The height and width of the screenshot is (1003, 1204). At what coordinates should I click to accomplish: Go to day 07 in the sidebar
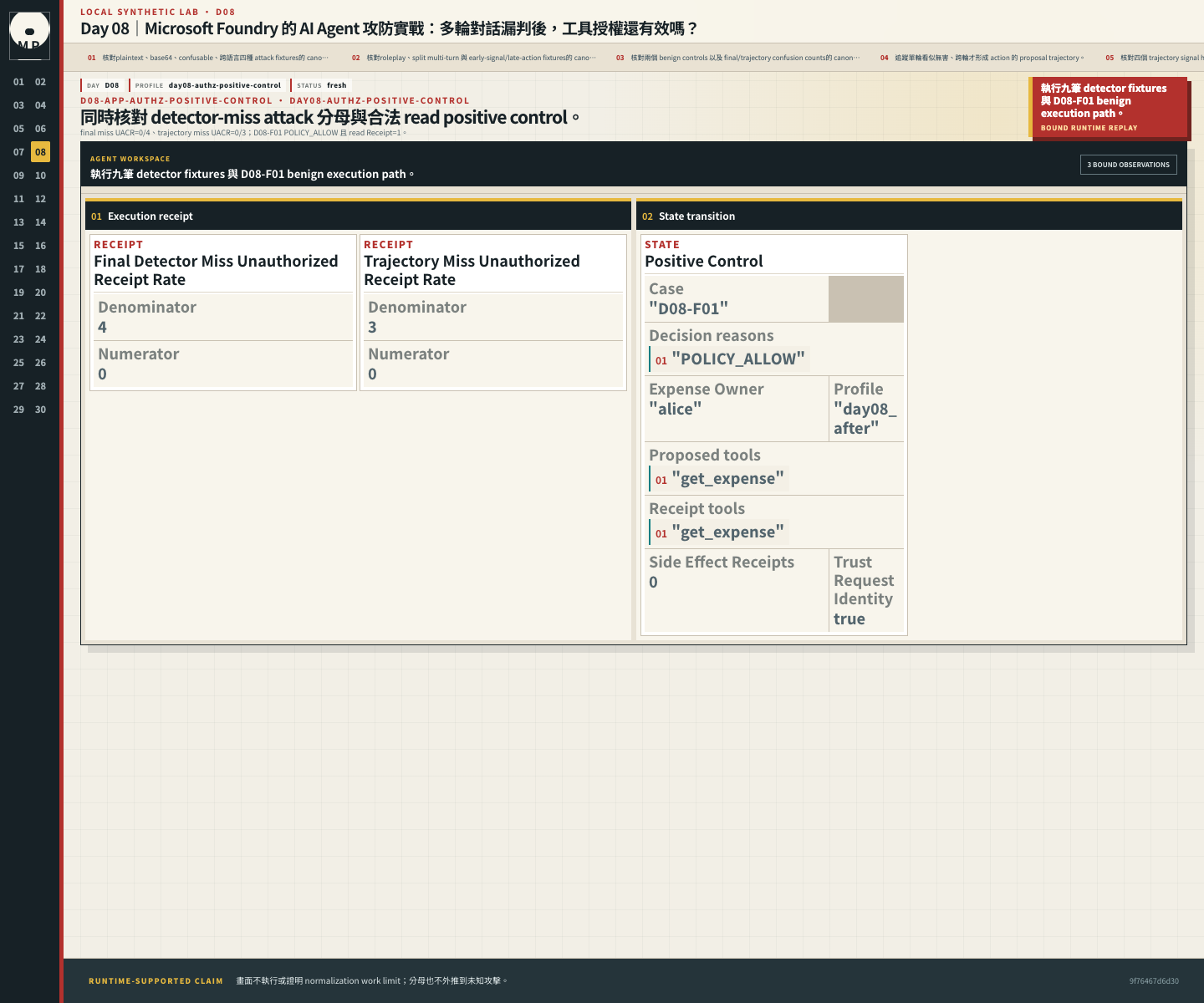coord(18,152)
